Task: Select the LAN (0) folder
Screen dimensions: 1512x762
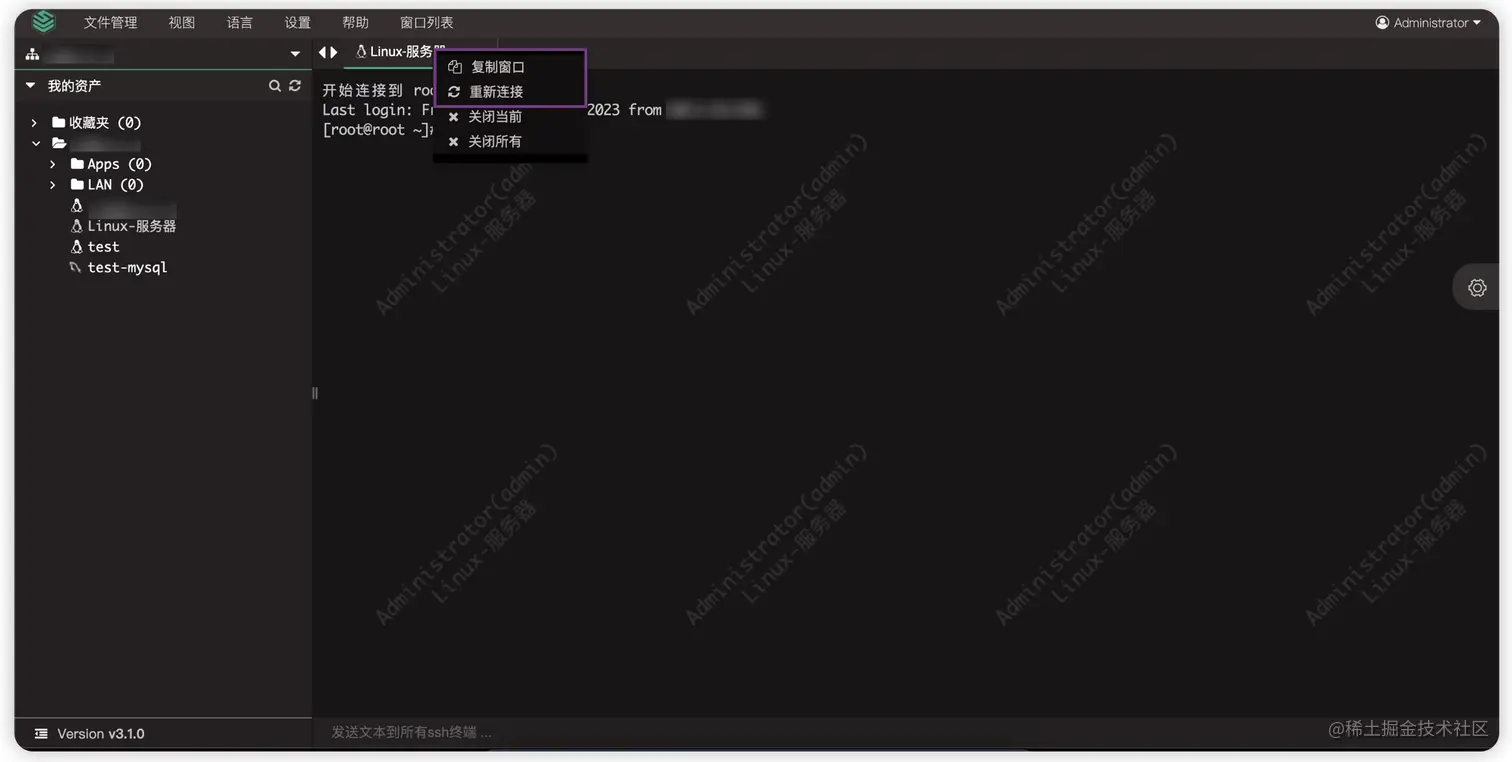Action: (107, 185)
